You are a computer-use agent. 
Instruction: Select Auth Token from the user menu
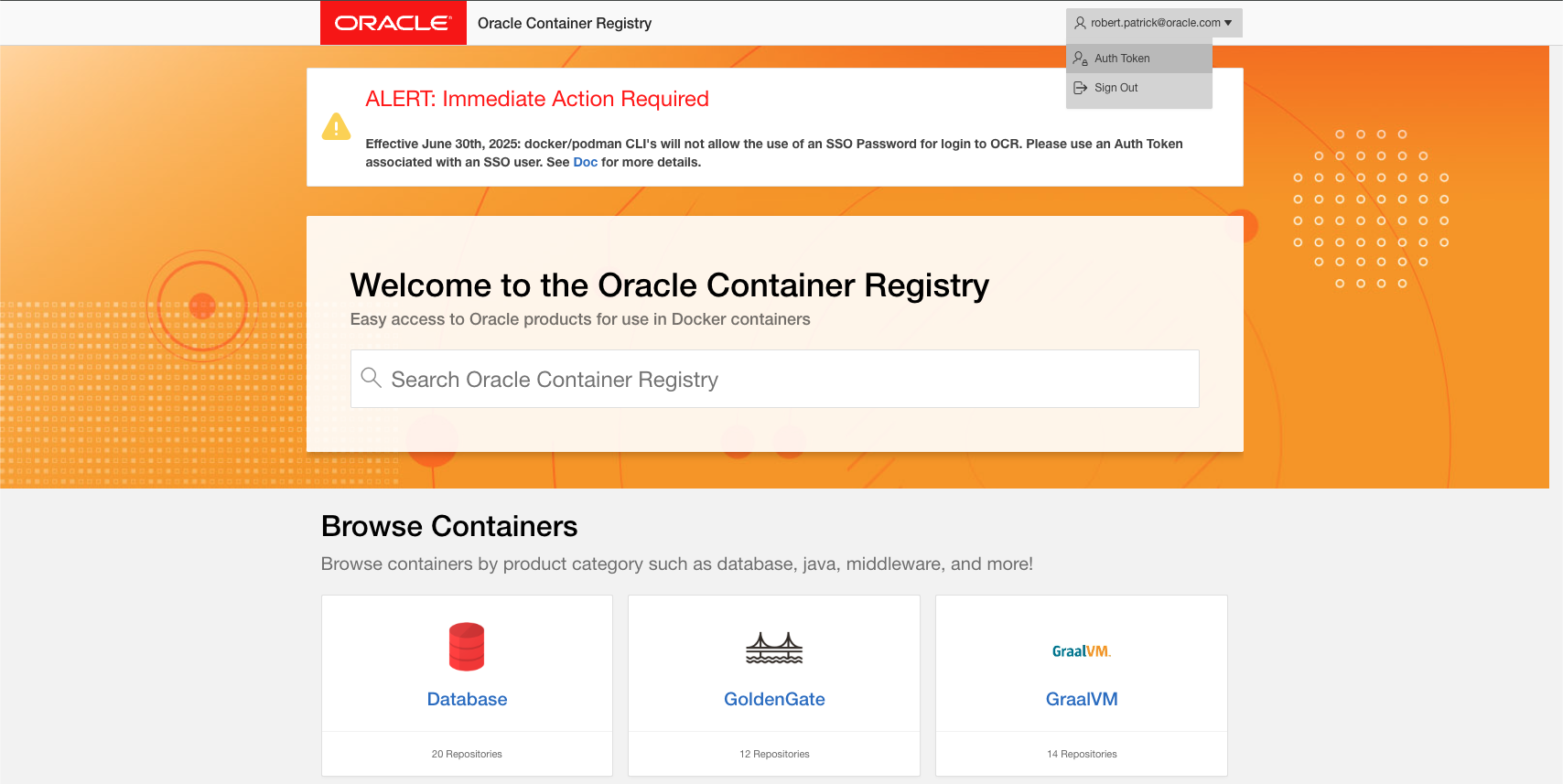click(1122, 59)
